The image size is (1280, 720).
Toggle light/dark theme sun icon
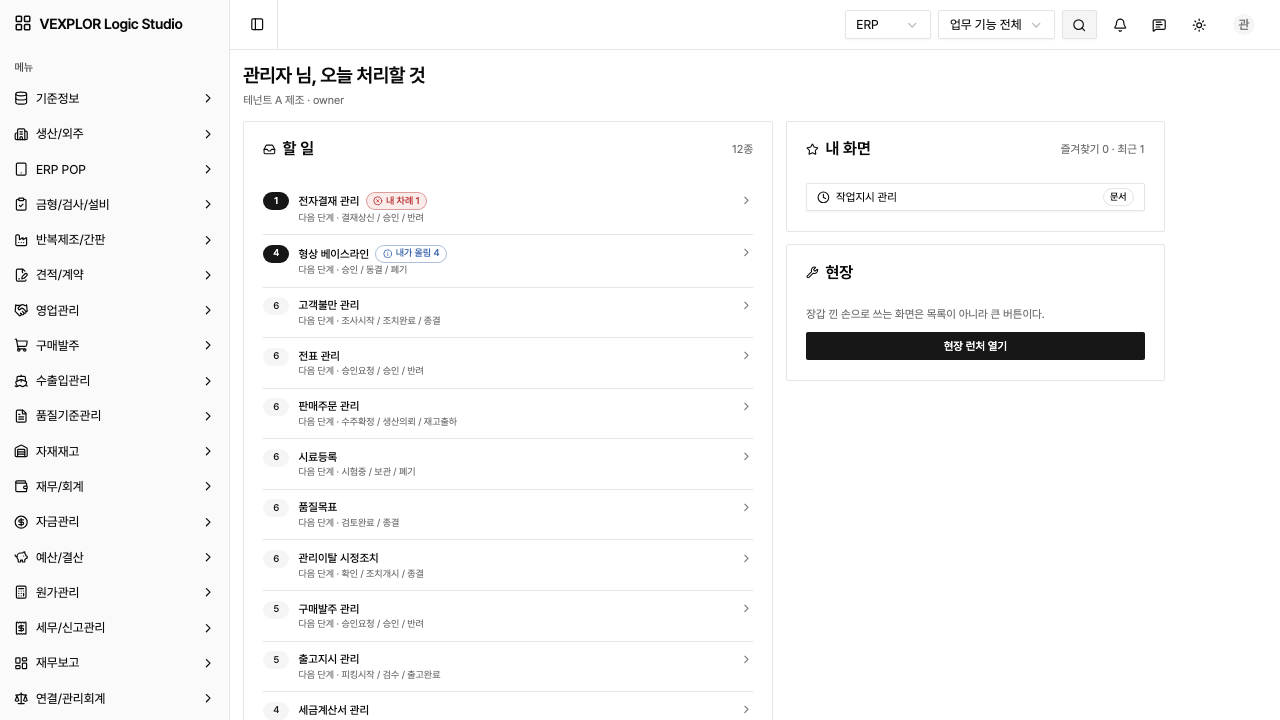(1199, 25)
